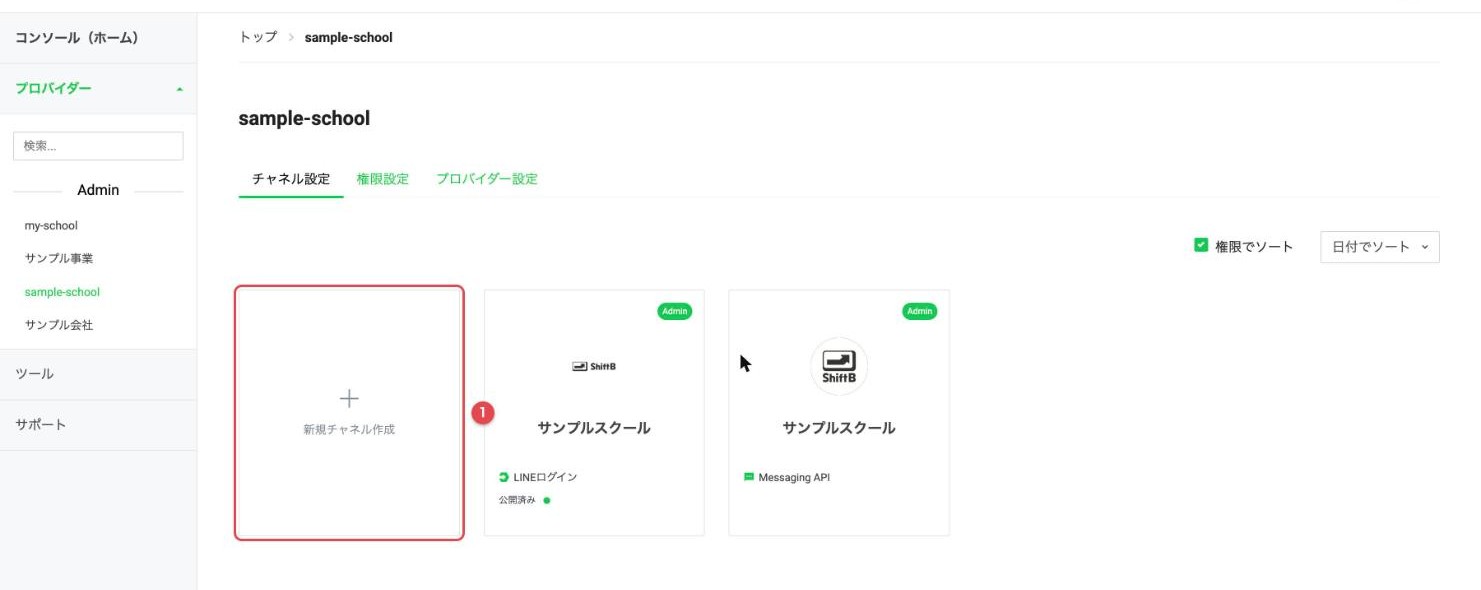The width and height of the screenshot is (1481, 590).
Task: Click the green published status dot
Action: [x=547, y=500]
